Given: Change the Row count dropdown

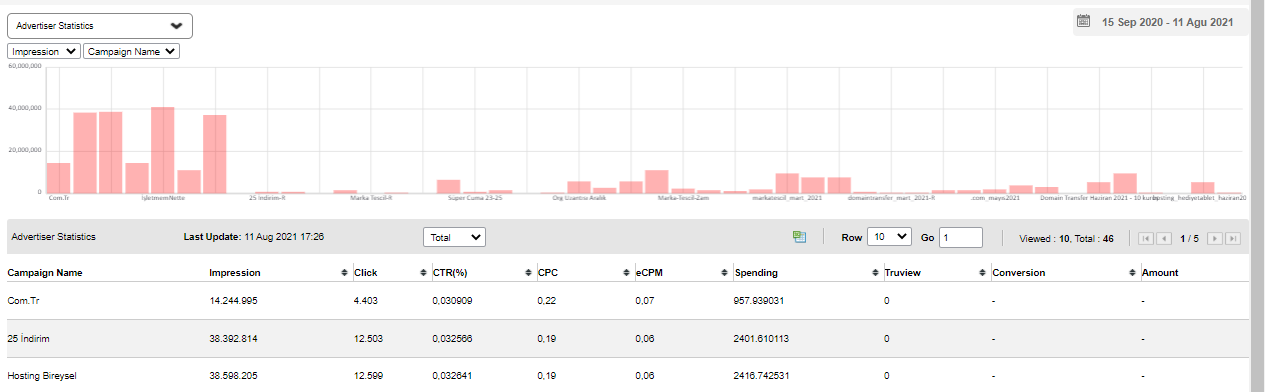Looking at the screenshot, I should [889, 237].
